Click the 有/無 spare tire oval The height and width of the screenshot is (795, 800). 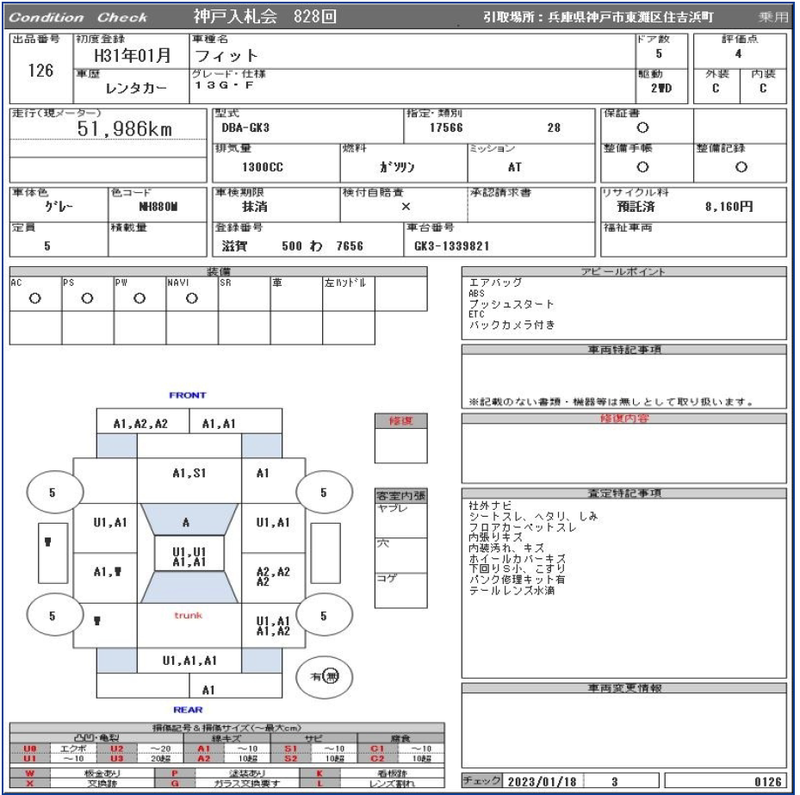(324, 677)
